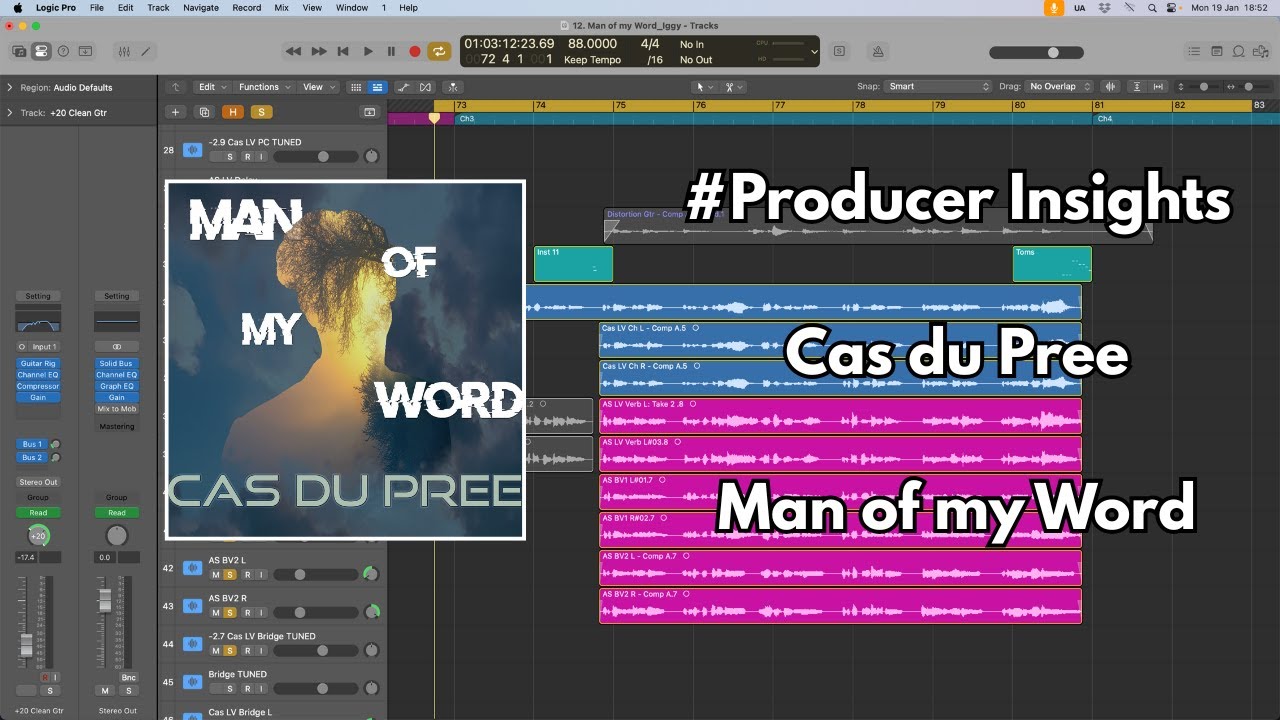This screenshot has height=720, width=1280.
Task: Click the red Record button
Action: click(x=415, y=51)
